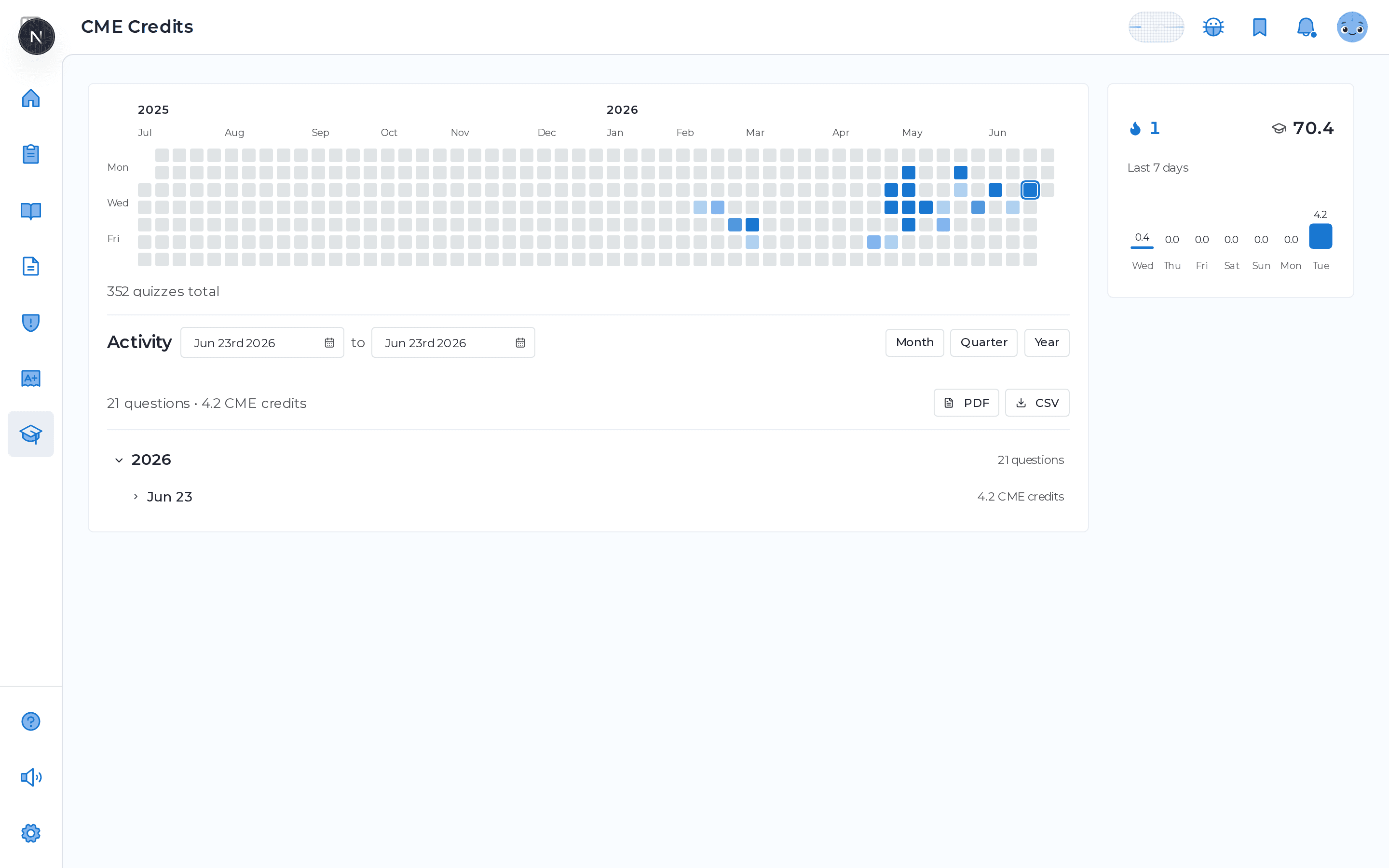Image resolution: width=1389 pixels, height=868 pixels.
Task: Open the clipboard icon in the sidebar
Action: [31, 154]
